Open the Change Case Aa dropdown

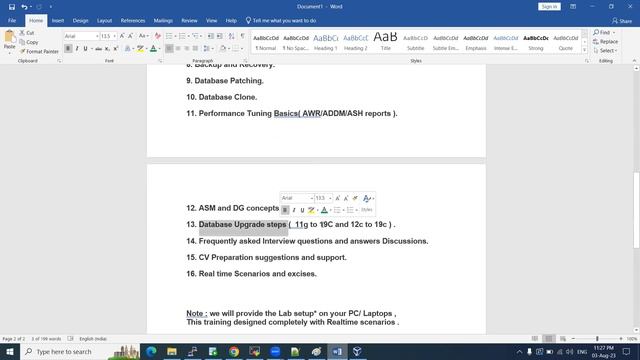point(144,36)
